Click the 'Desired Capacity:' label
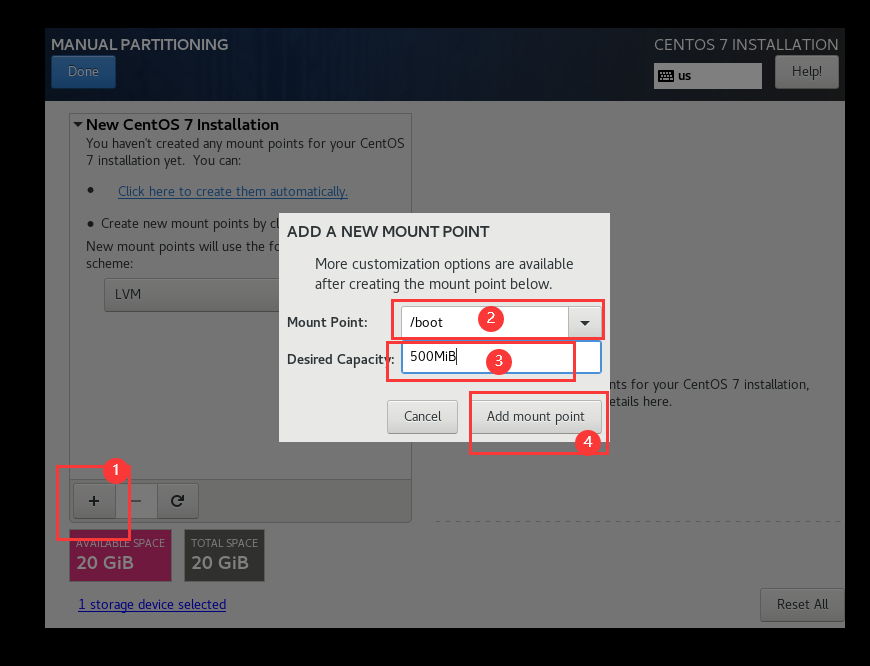The image size is (870, 666). [x=341, y=360]
